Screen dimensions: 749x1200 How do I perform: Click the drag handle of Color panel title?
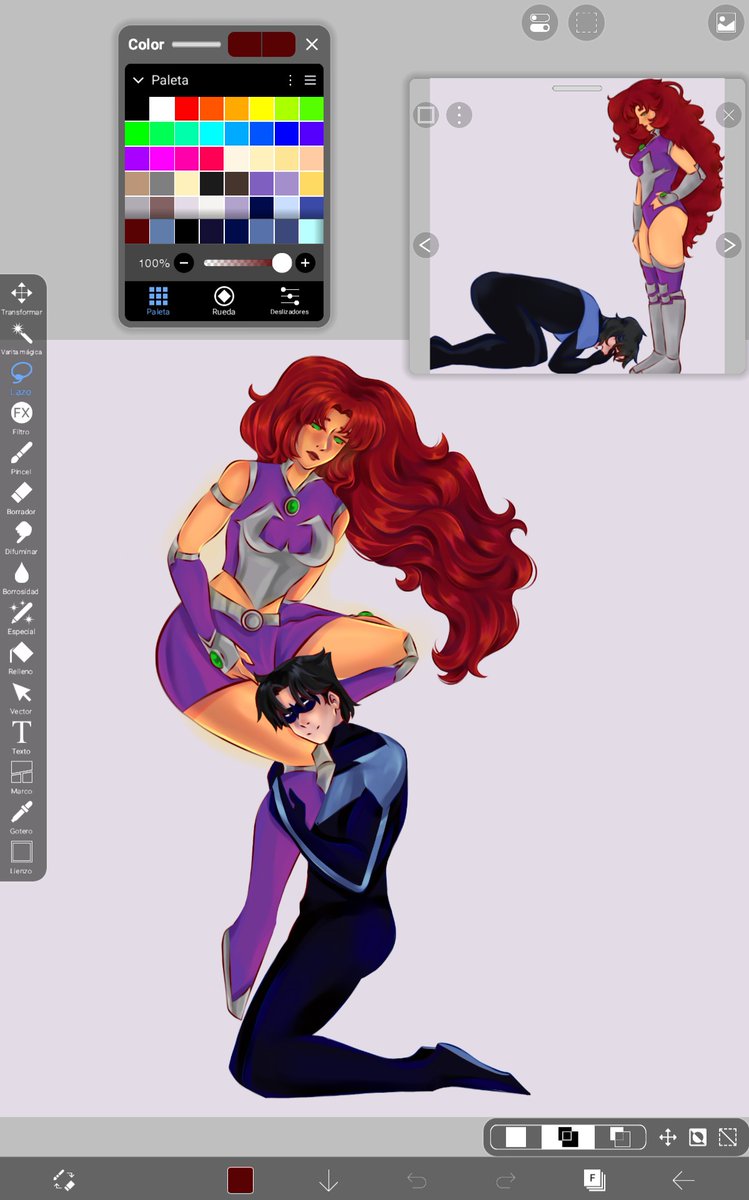(x=196, y=44)
